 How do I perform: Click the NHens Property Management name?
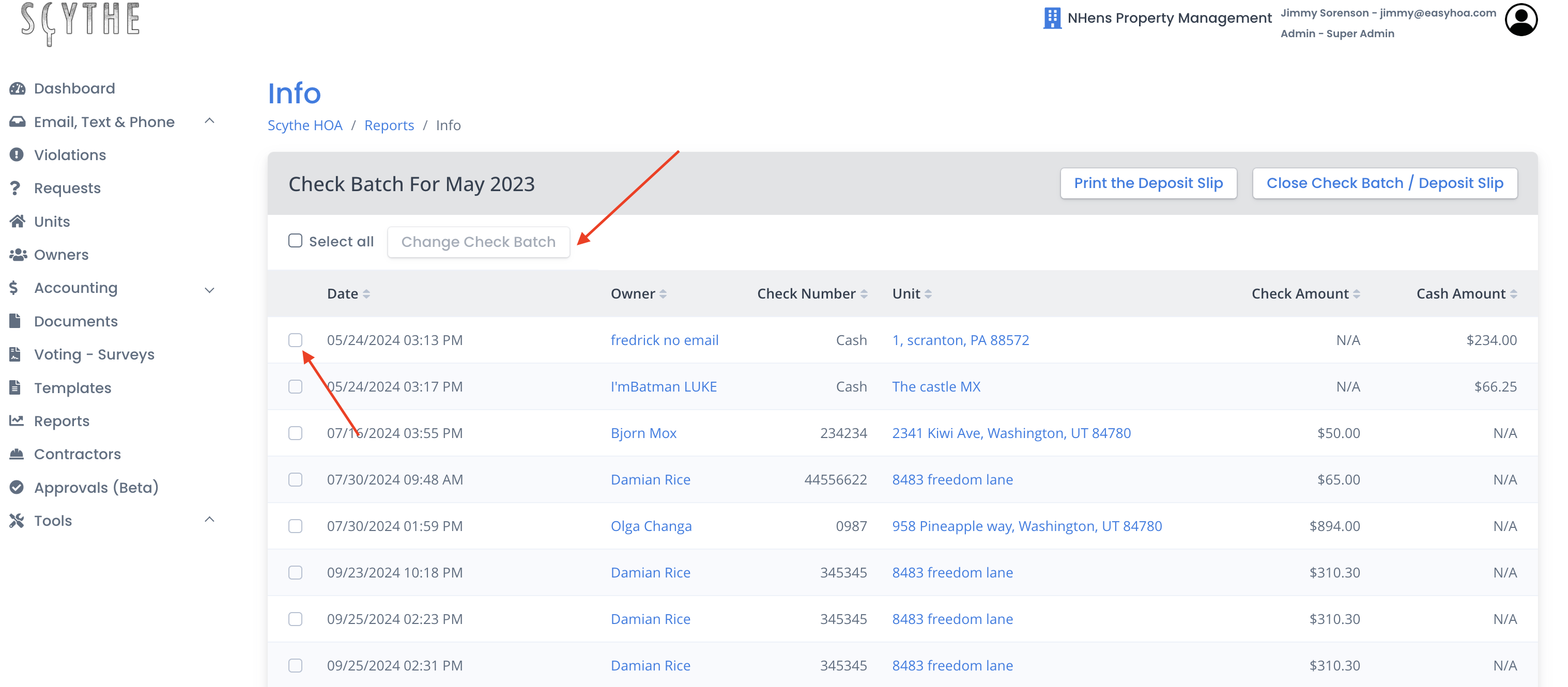click(1170, 18)
